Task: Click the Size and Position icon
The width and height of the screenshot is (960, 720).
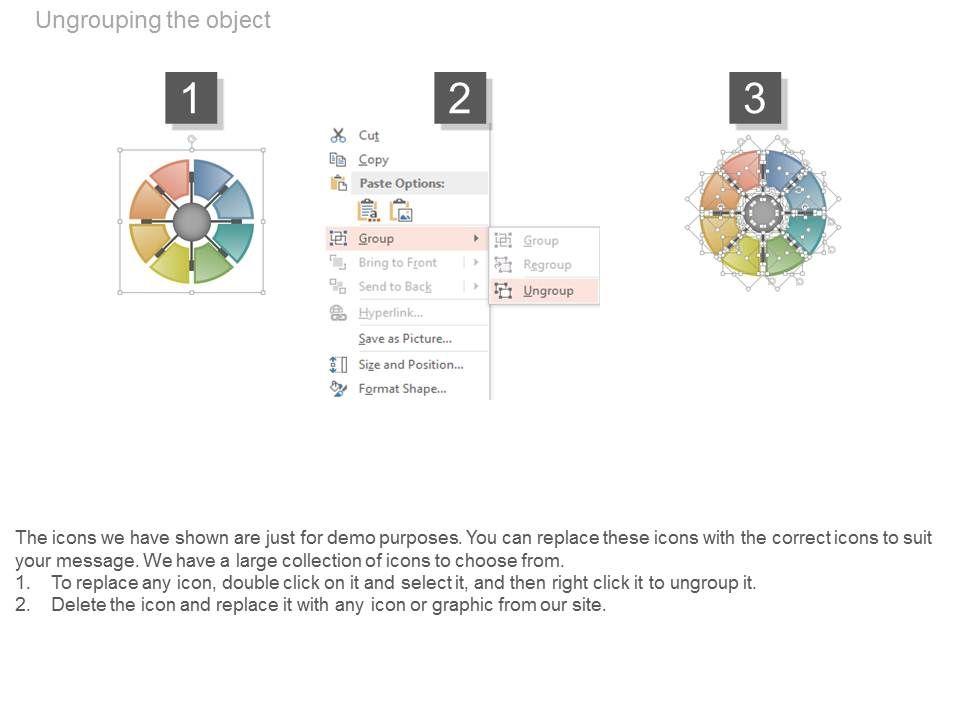Action: click(338, 365)
